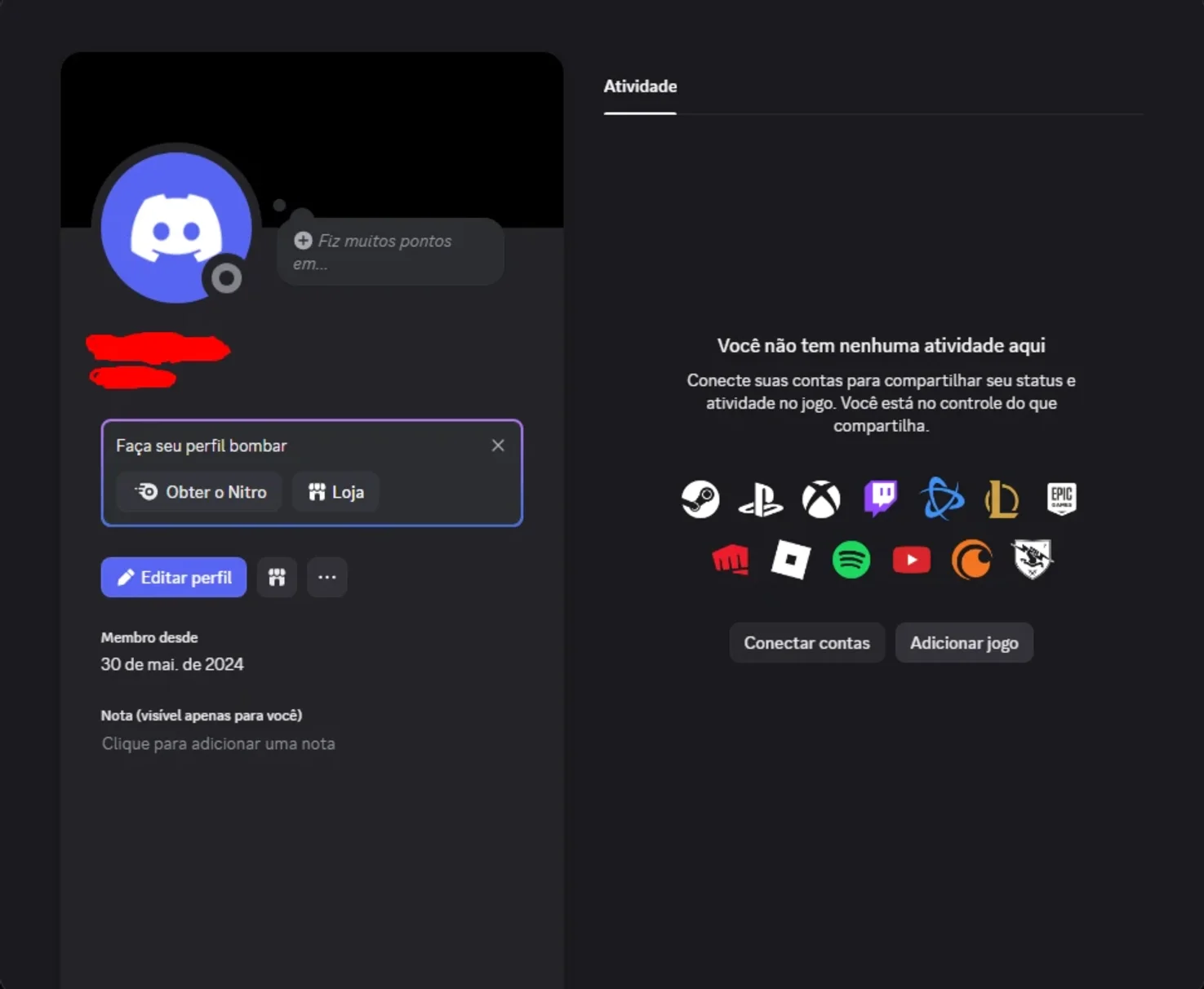Choose the Xbox connection icon
Viewport: 1204px width, 989px height.
(x=821, y=499)
